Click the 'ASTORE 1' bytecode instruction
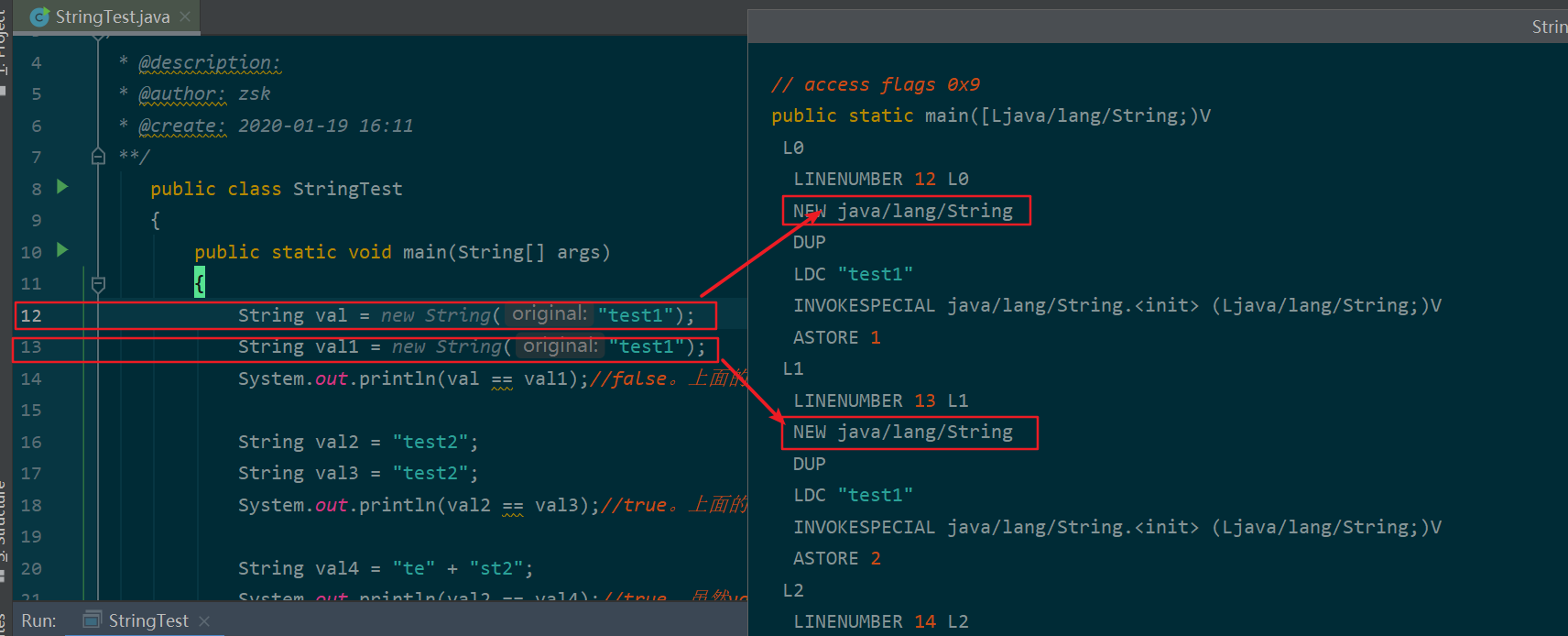1568x636 pixels. pos(836,337)
